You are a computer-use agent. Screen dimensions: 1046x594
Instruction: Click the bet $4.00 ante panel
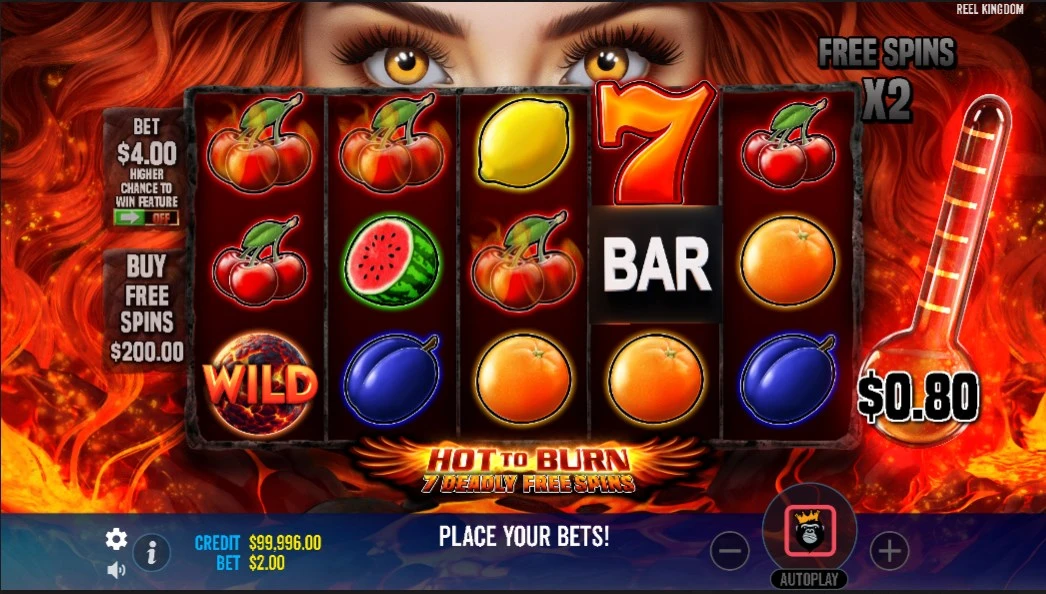click(146, 167)
